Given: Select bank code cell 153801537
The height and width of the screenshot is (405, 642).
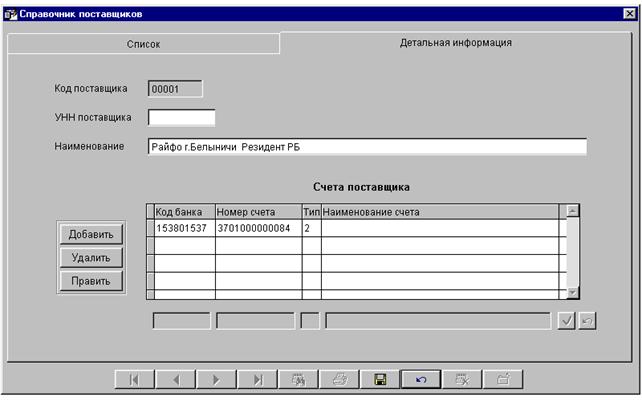Looking at the screenshot, I should click(x=185, y=228).
